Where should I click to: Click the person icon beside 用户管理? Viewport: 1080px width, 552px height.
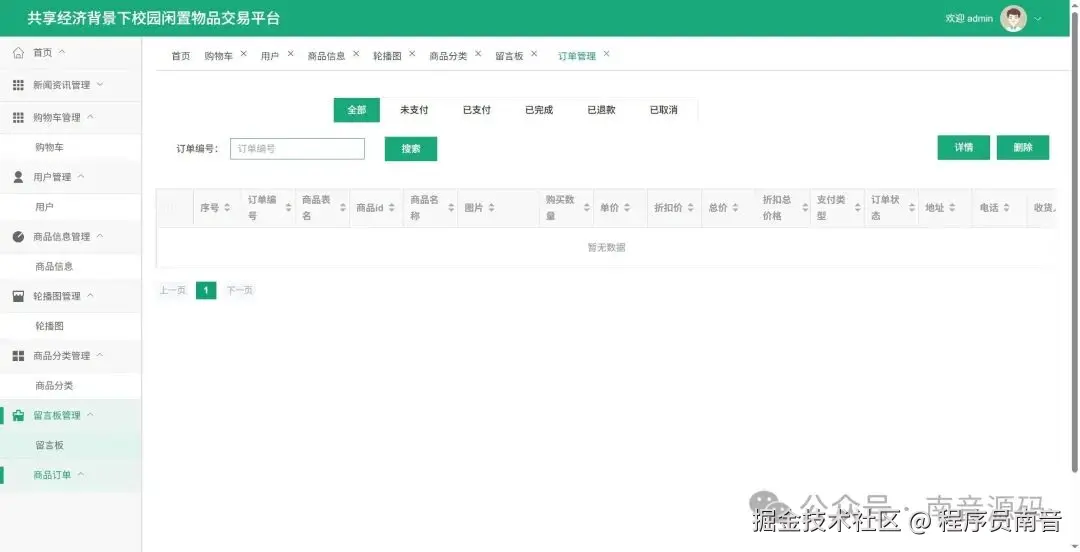click(19, 177)
